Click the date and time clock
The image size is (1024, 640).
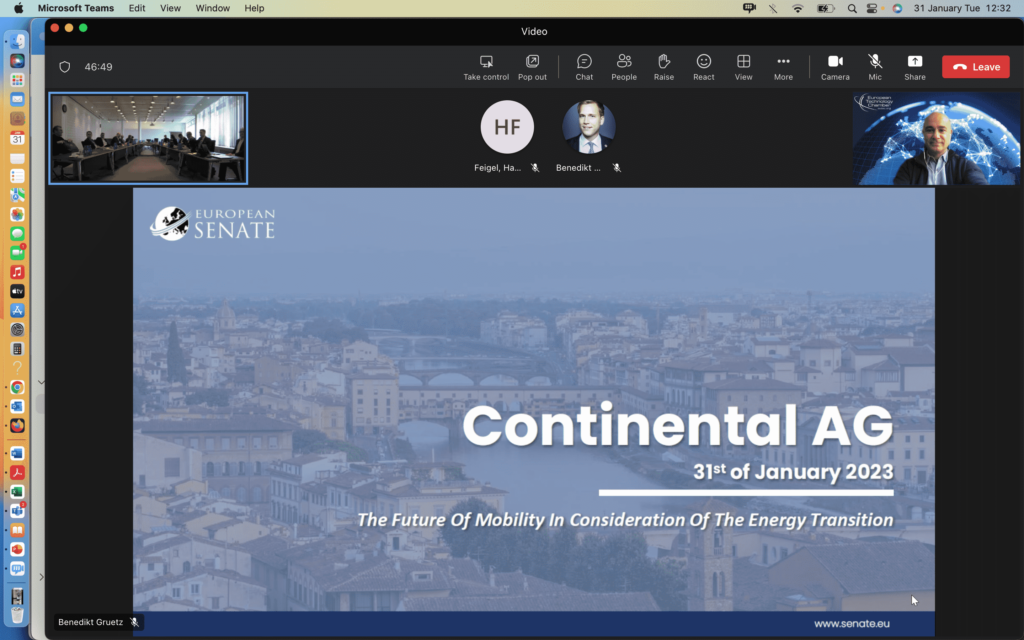(x=962, y=8)
